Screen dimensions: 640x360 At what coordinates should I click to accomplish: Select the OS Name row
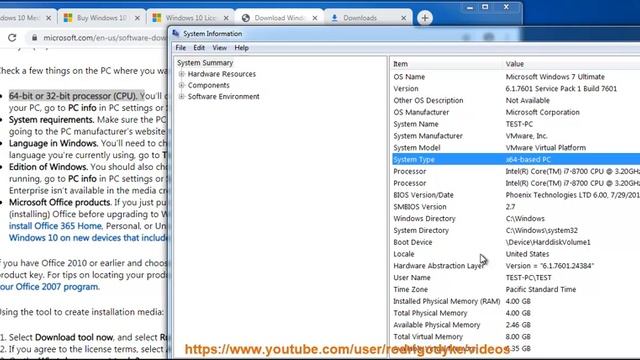pos(516,77)
